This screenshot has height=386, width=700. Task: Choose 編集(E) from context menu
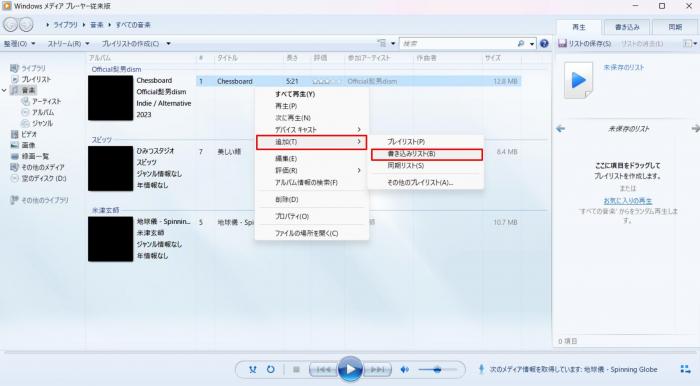click(x=312, y=158)
